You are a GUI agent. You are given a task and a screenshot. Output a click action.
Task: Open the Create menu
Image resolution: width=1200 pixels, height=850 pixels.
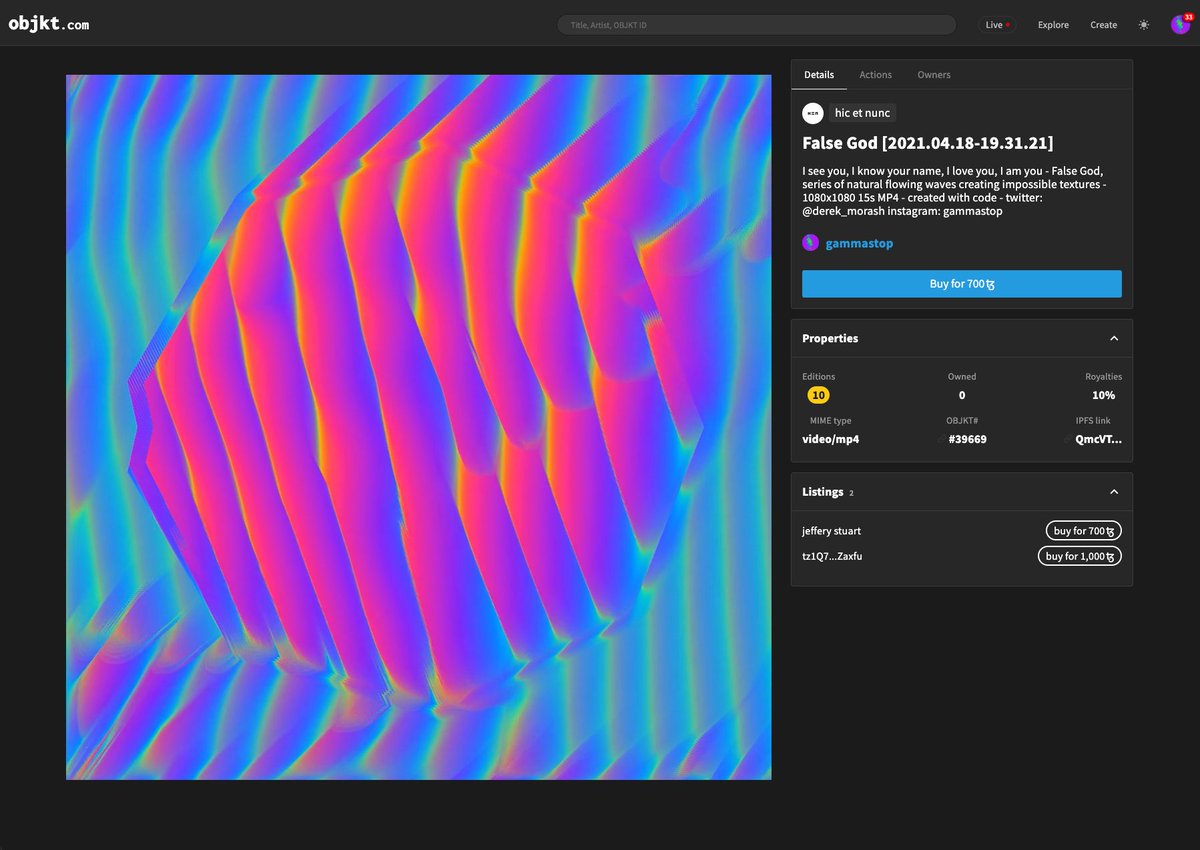click(x=1104, y=25)
